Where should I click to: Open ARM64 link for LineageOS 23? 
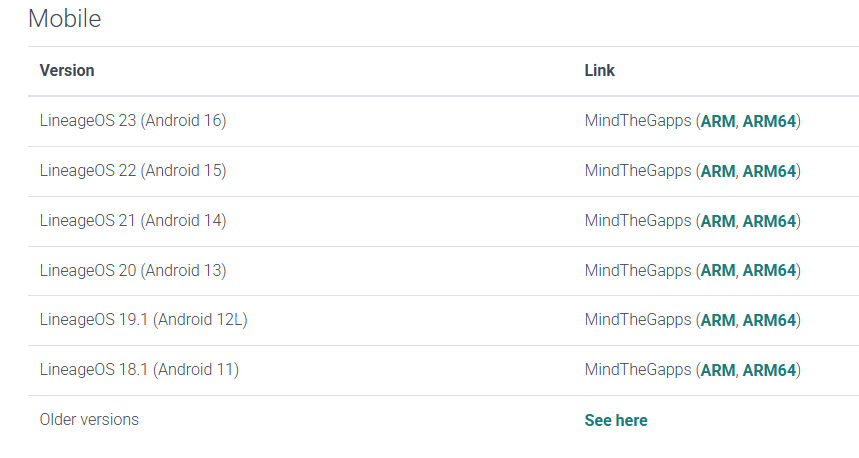[769, 121]
